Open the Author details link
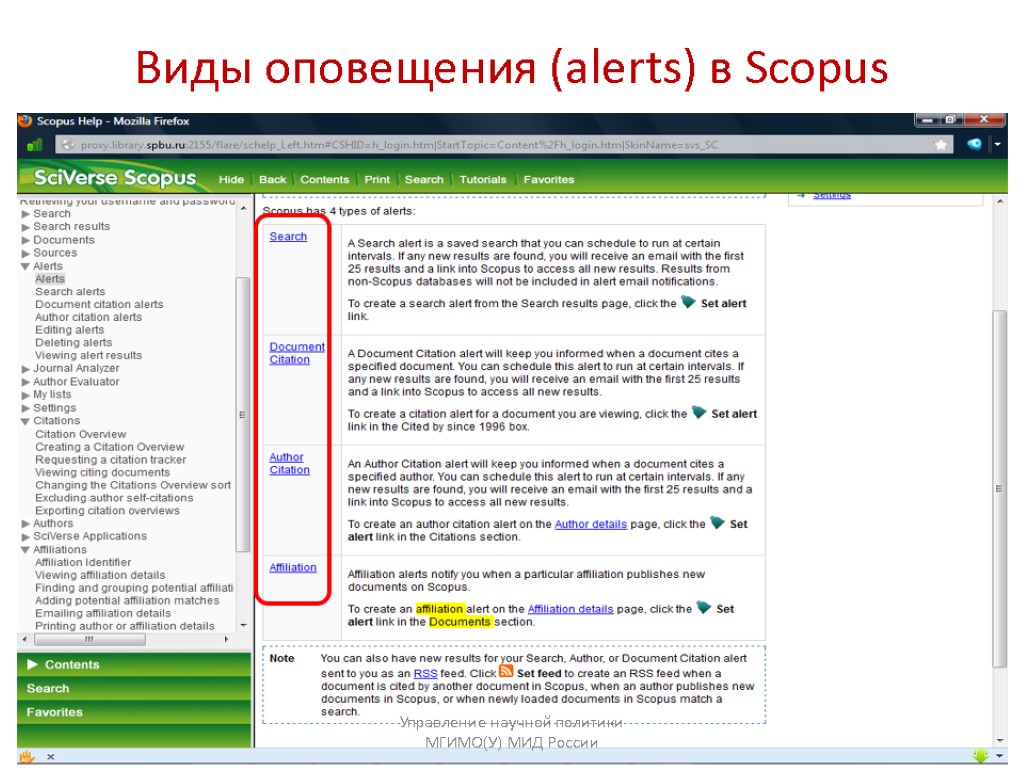Image resolution: width=1024 pixels, height=768 pixels. point(590,524)
